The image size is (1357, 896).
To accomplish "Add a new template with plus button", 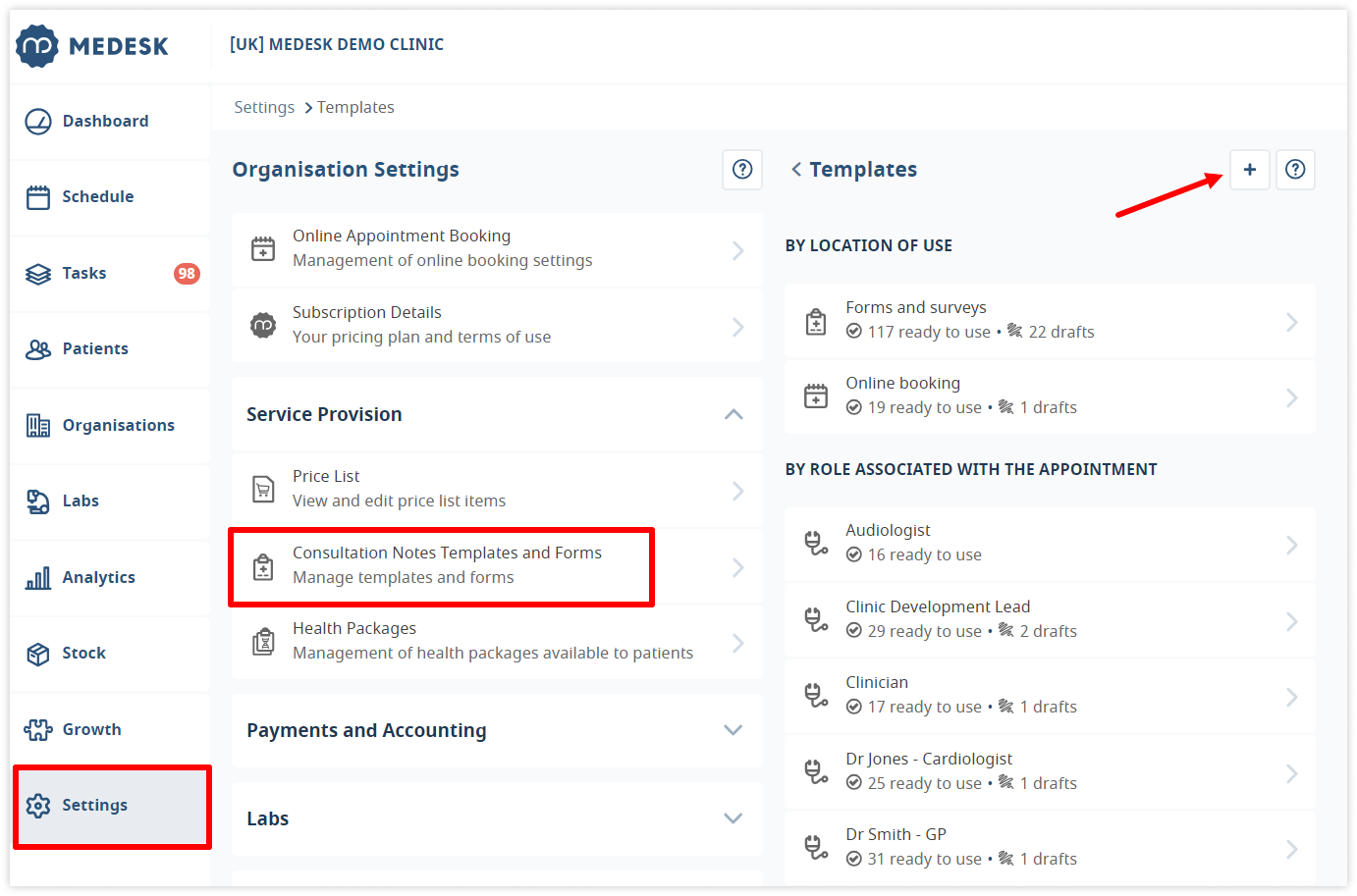I will 1250,170.
